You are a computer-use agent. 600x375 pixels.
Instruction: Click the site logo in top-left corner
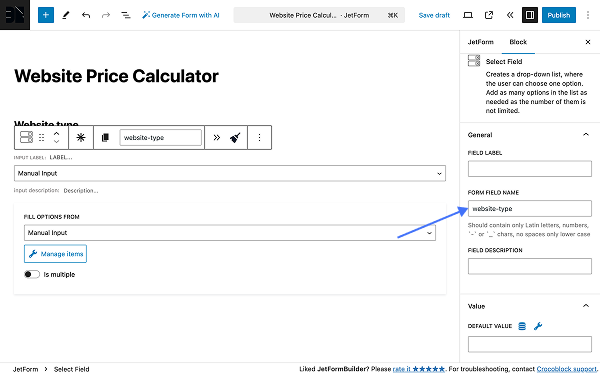(x=15, y=15)
